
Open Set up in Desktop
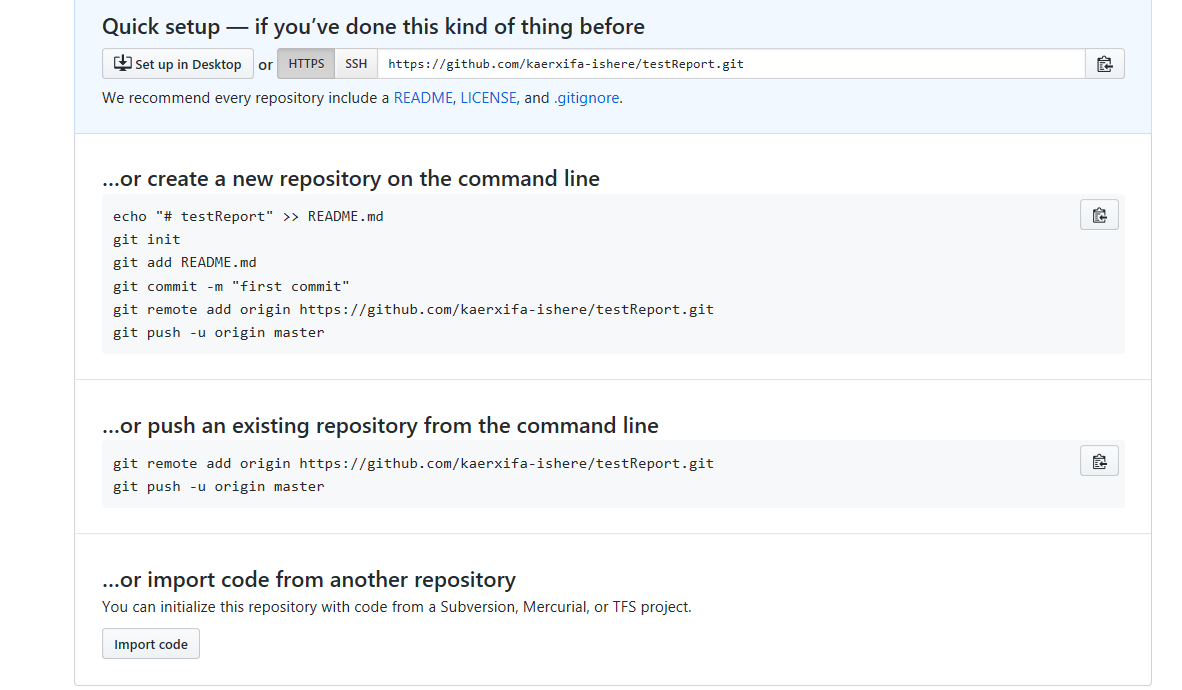pos(178,64)
